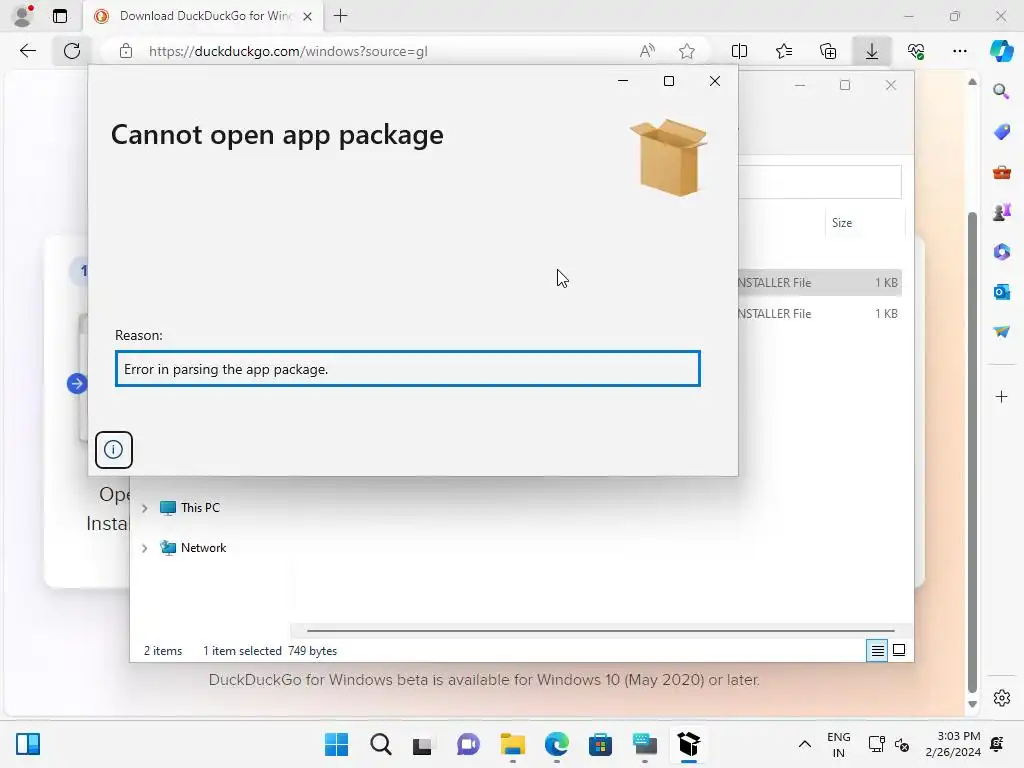This screenshot has width=1024, height=768.
Task: Switch to App Installer in taskbar
Action: click(688, 744)
